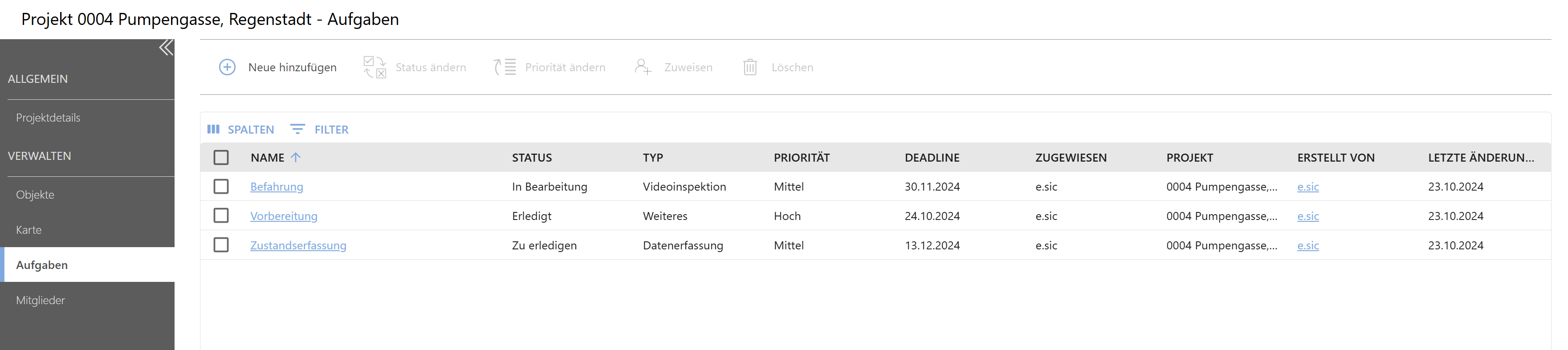The image size is (1568, 350).
Task: Click the plus icon for Neue hinzufügen
Action: 227,67
